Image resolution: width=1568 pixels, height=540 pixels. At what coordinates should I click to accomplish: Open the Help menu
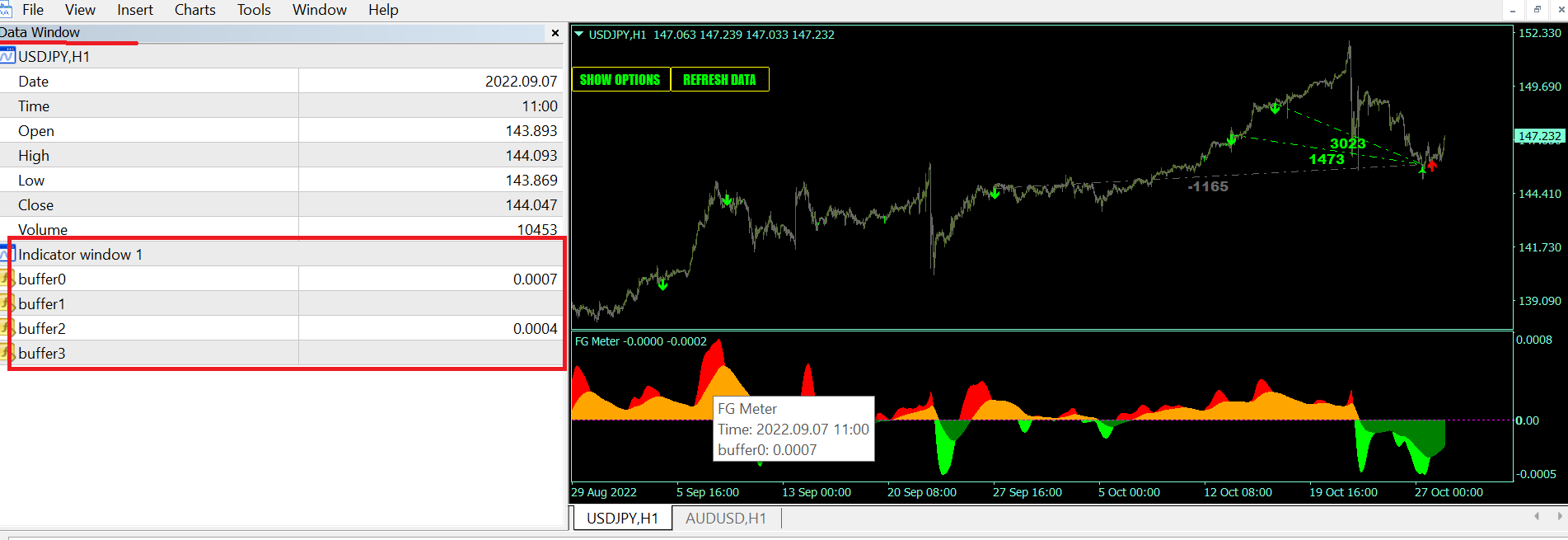383,10
